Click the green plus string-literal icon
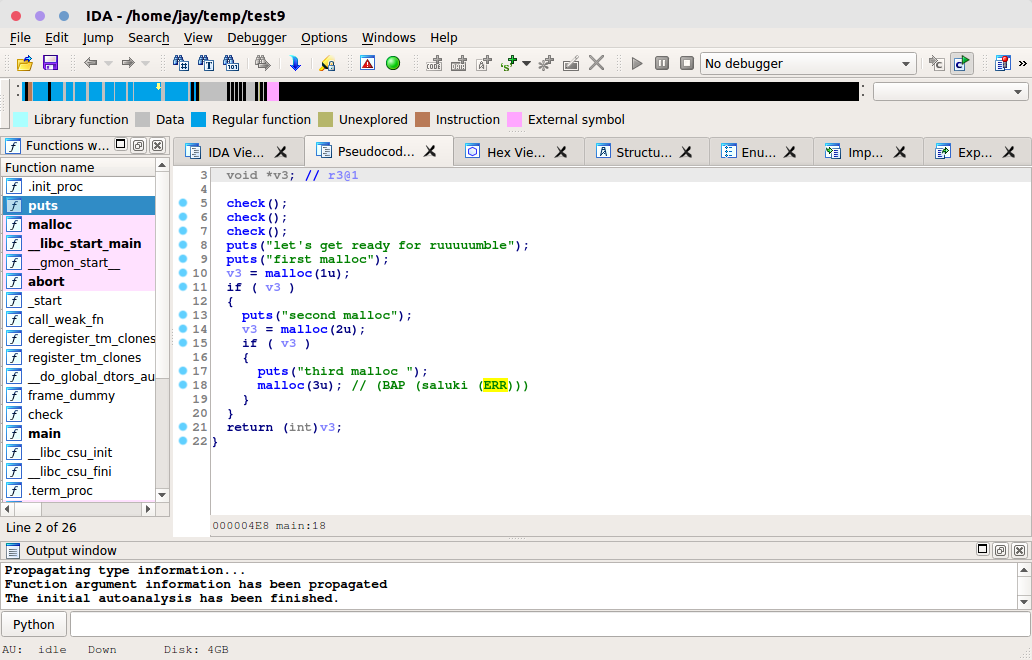1032x660 pixels. pos(509,63)
